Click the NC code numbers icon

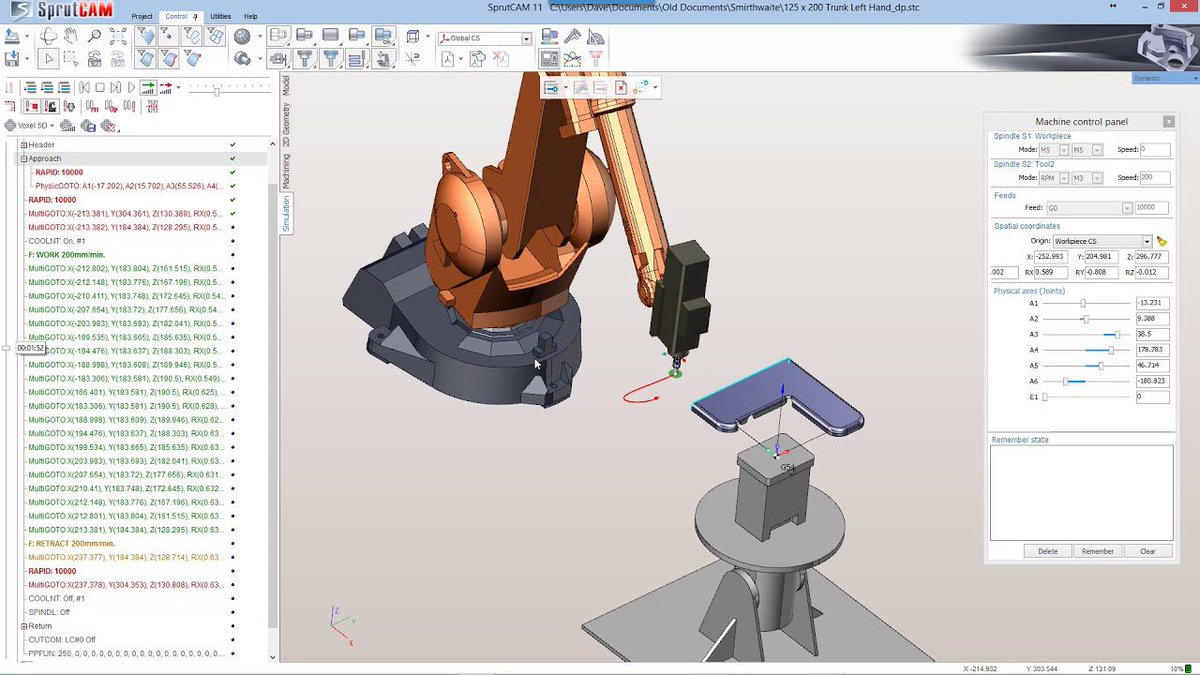pyautogui.click(x=153, y=106)
